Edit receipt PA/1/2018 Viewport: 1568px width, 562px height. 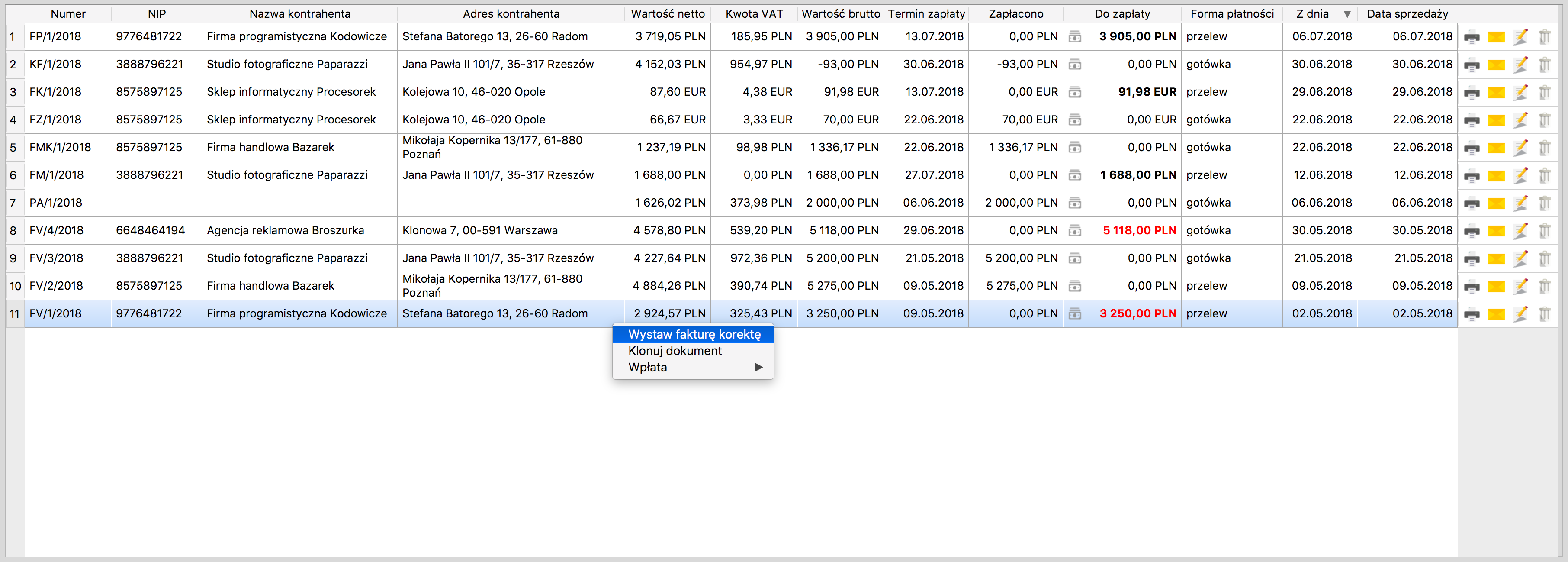pyautogui.click(x=1520, y=203)
